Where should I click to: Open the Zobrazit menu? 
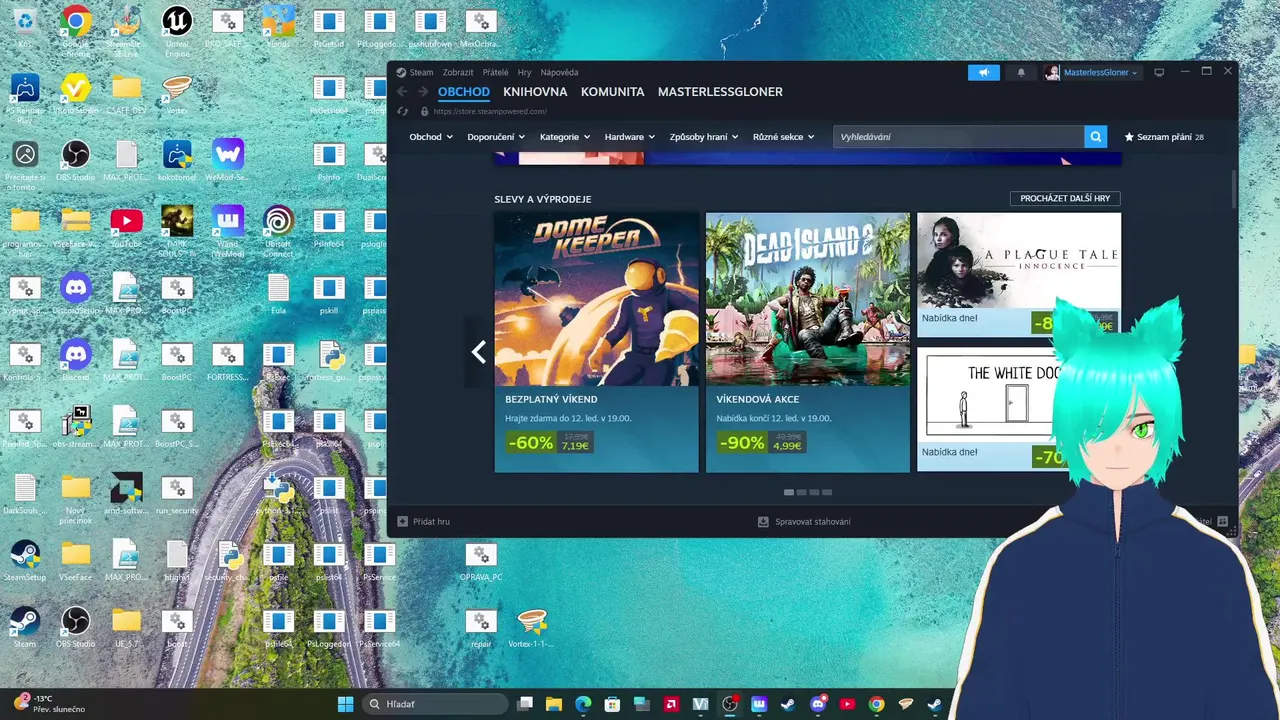(458, 72)
